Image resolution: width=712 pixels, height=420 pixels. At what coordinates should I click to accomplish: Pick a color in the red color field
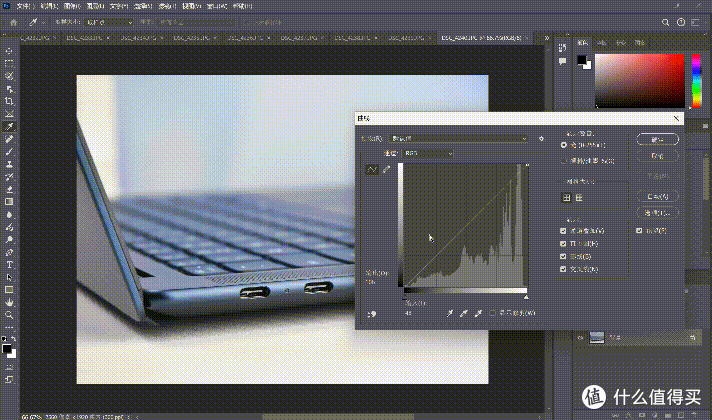click(639, 81)
